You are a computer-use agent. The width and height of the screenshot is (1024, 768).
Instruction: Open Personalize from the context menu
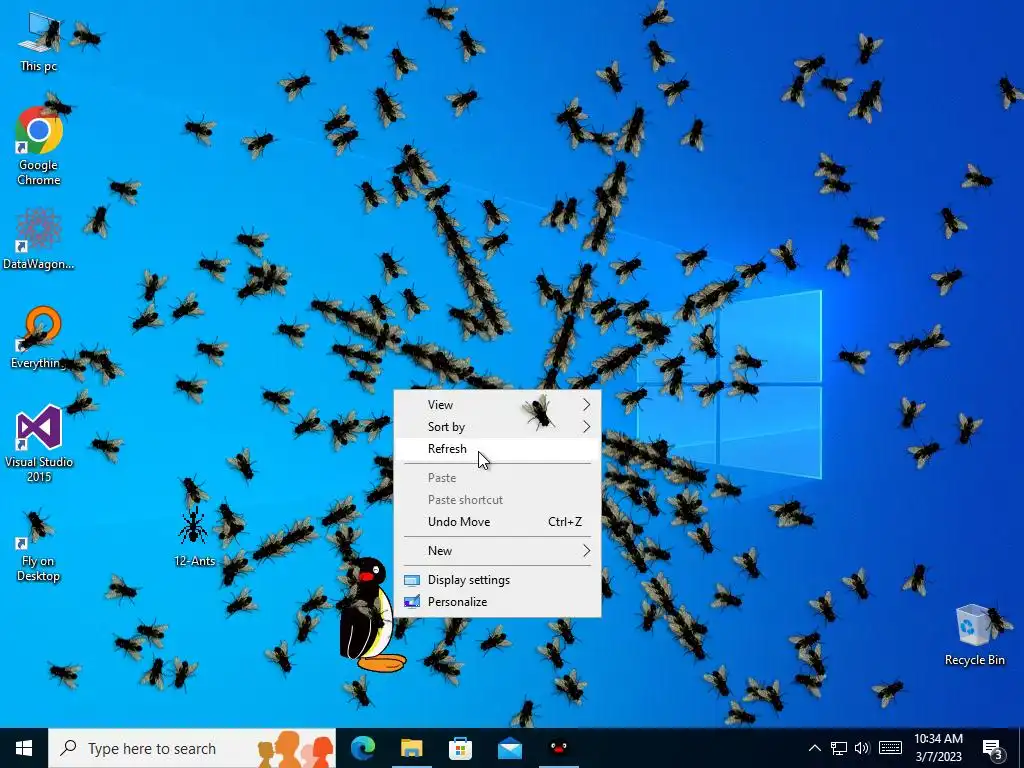pyautogui.click(x=497, y=602)
